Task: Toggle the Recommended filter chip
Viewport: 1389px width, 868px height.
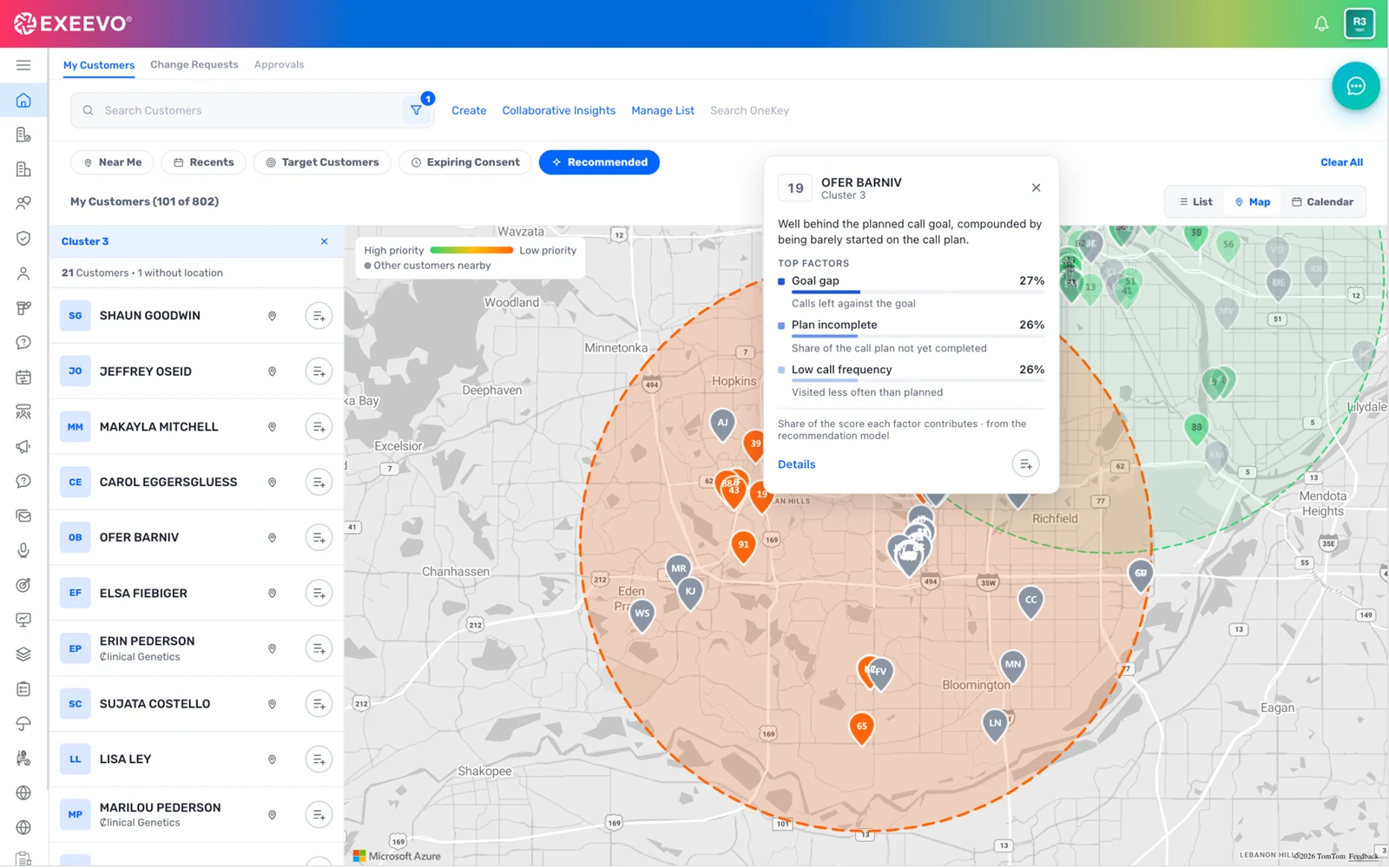Action: [x=599, y=162]
